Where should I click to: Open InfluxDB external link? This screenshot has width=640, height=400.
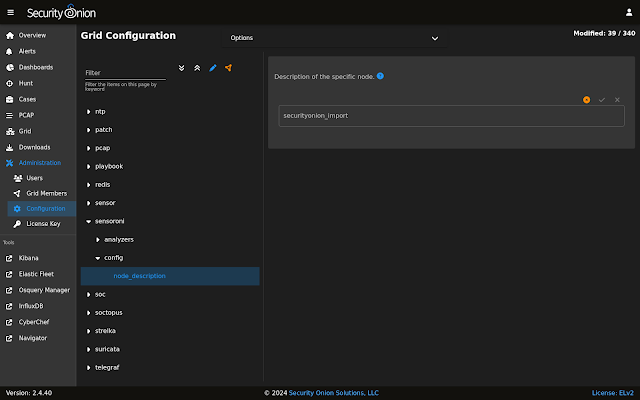pyautogui.click(x=31, y=306)
